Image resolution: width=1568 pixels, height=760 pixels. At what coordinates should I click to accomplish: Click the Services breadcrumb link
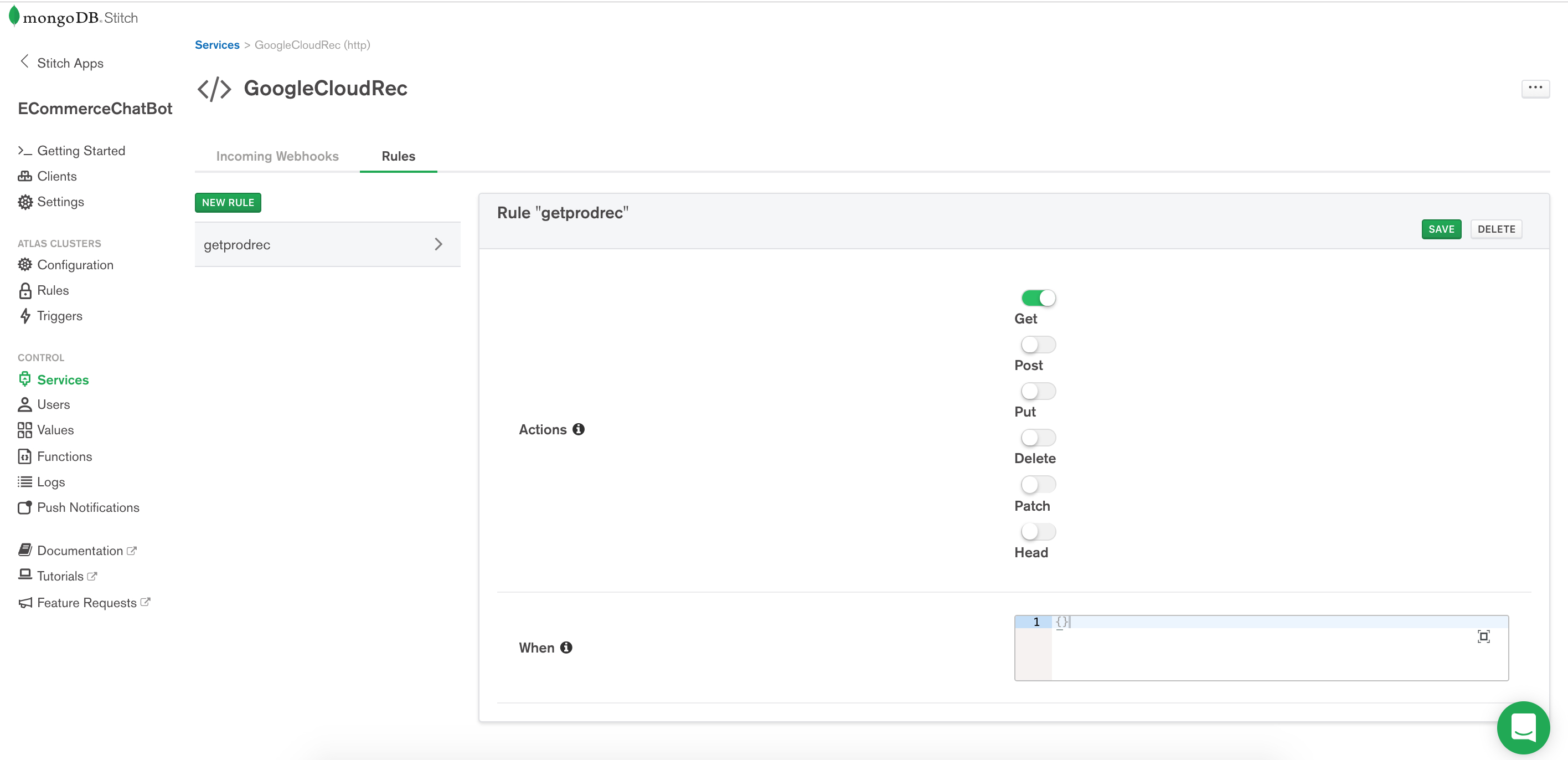[x=216, y=44]
